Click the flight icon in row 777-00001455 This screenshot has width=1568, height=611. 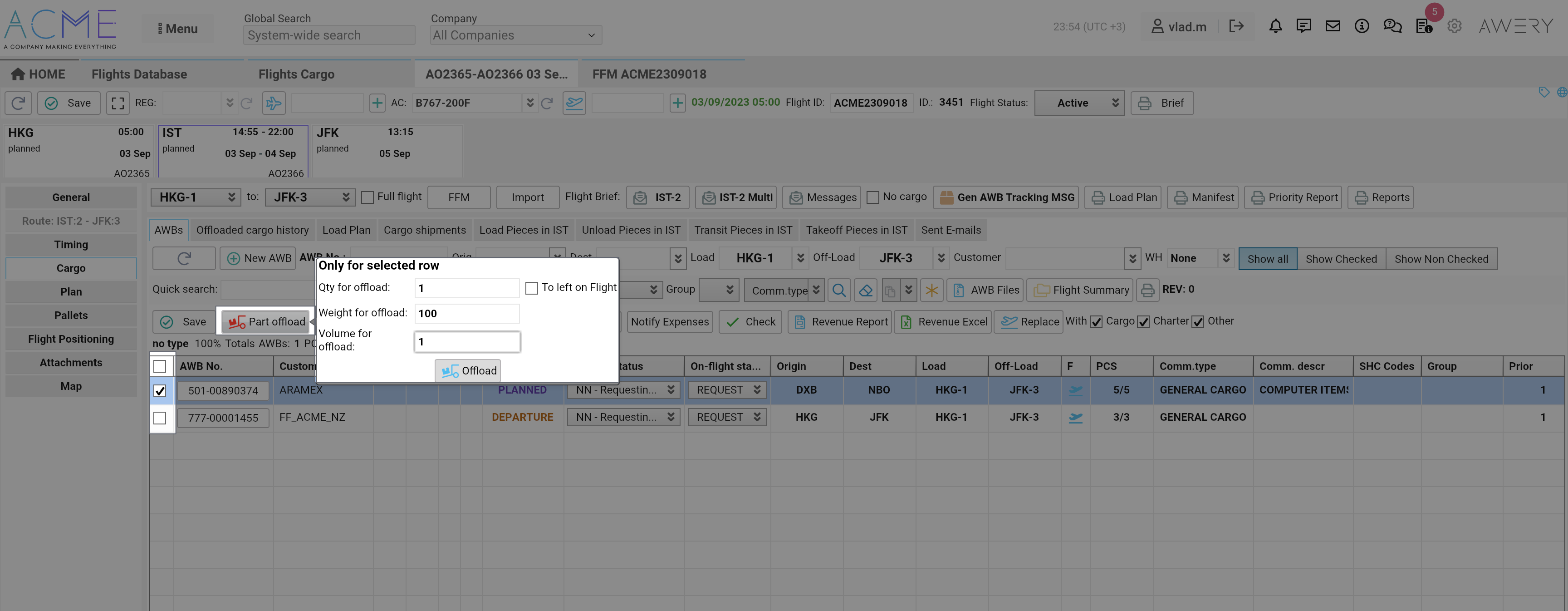point(1076,418)
